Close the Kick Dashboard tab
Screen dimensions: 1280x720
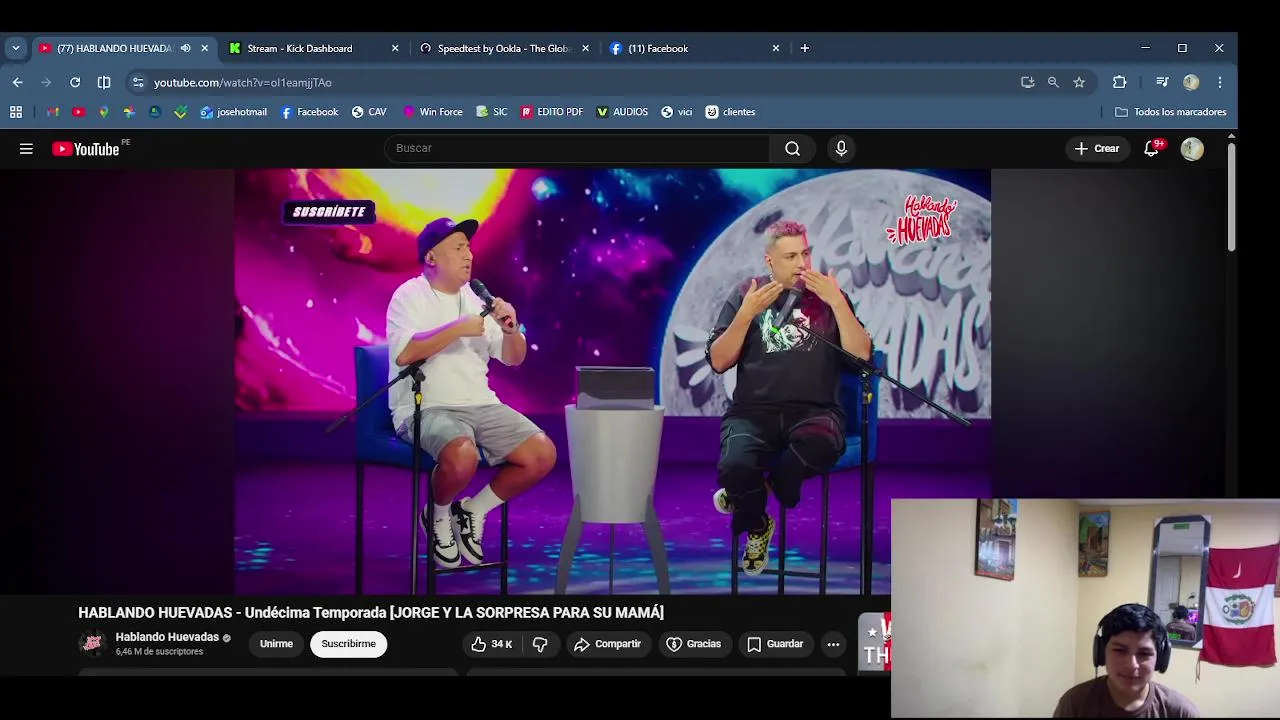pyautogui.click(x=395, y=48)
